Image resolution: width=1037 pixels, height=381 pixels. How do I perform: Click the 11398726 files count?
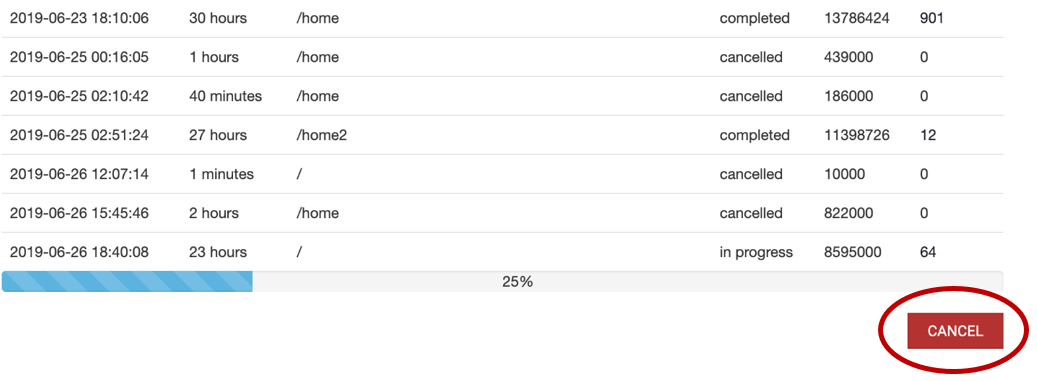[857, 136]
